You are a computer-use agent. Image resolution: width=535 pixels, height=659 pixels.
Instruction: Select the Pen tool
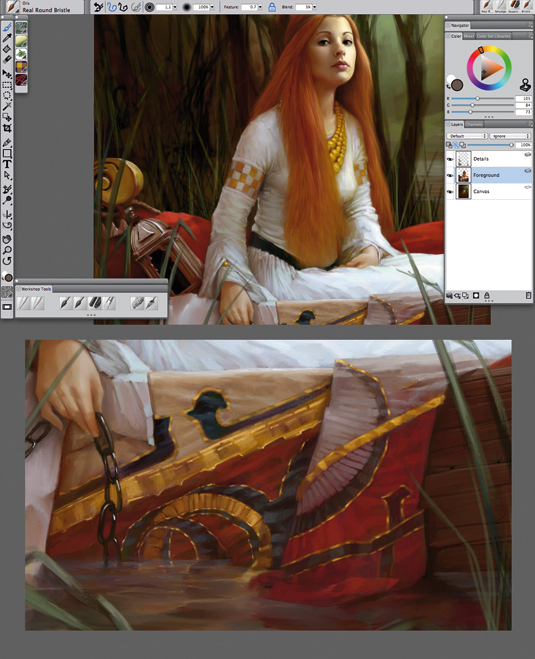[7, 143]
